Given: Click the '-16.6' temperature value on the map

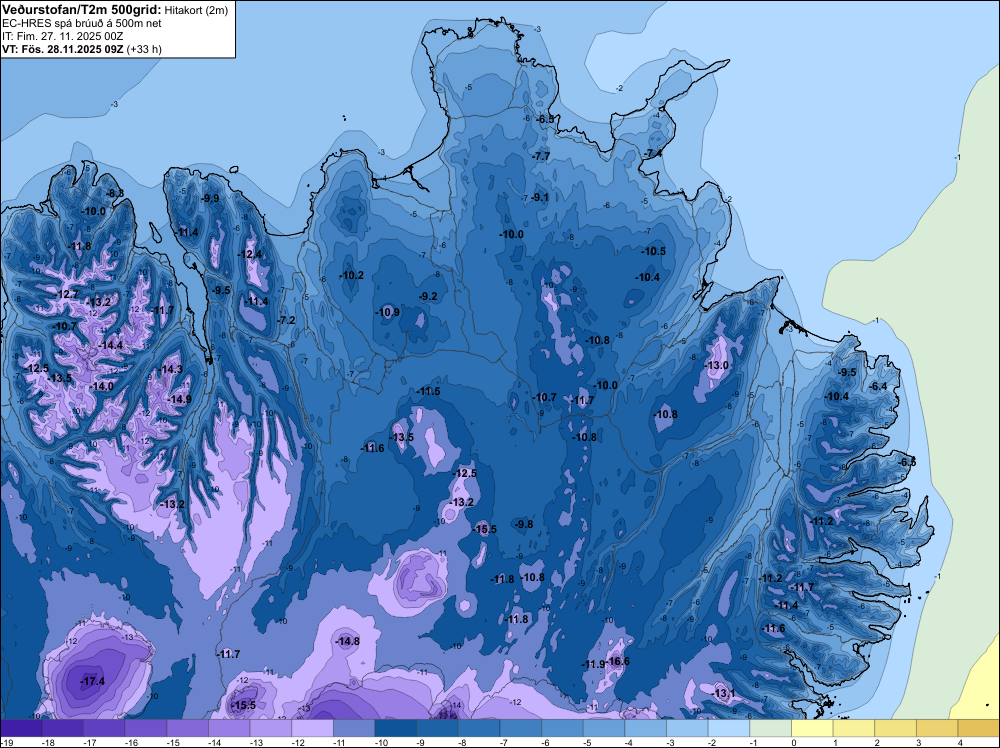Looking at the screenshot, I should point(618,661).
